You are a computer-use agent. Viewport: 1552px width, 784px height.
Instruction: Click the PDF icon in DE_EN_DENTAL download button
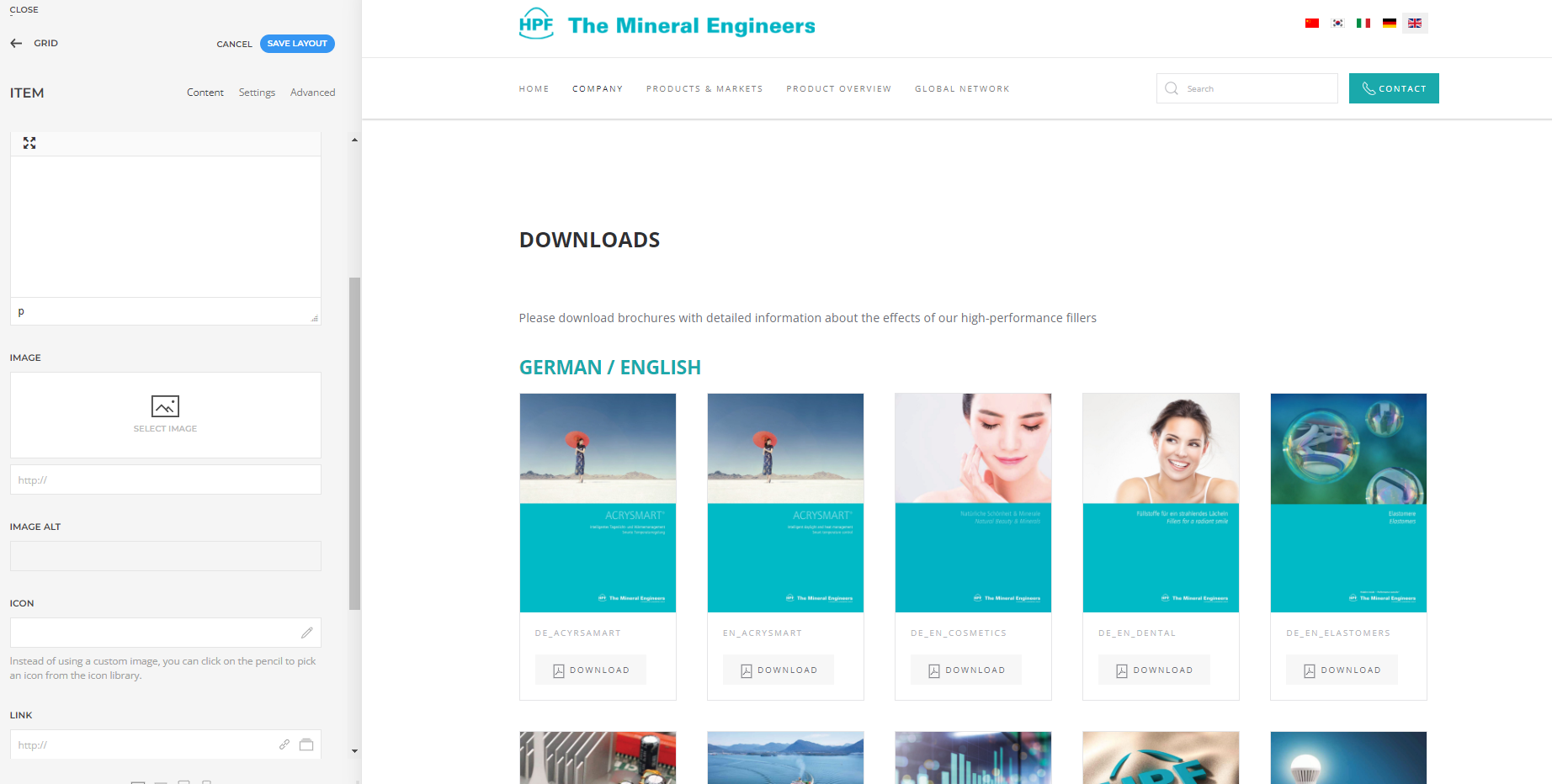[1121, 670]
